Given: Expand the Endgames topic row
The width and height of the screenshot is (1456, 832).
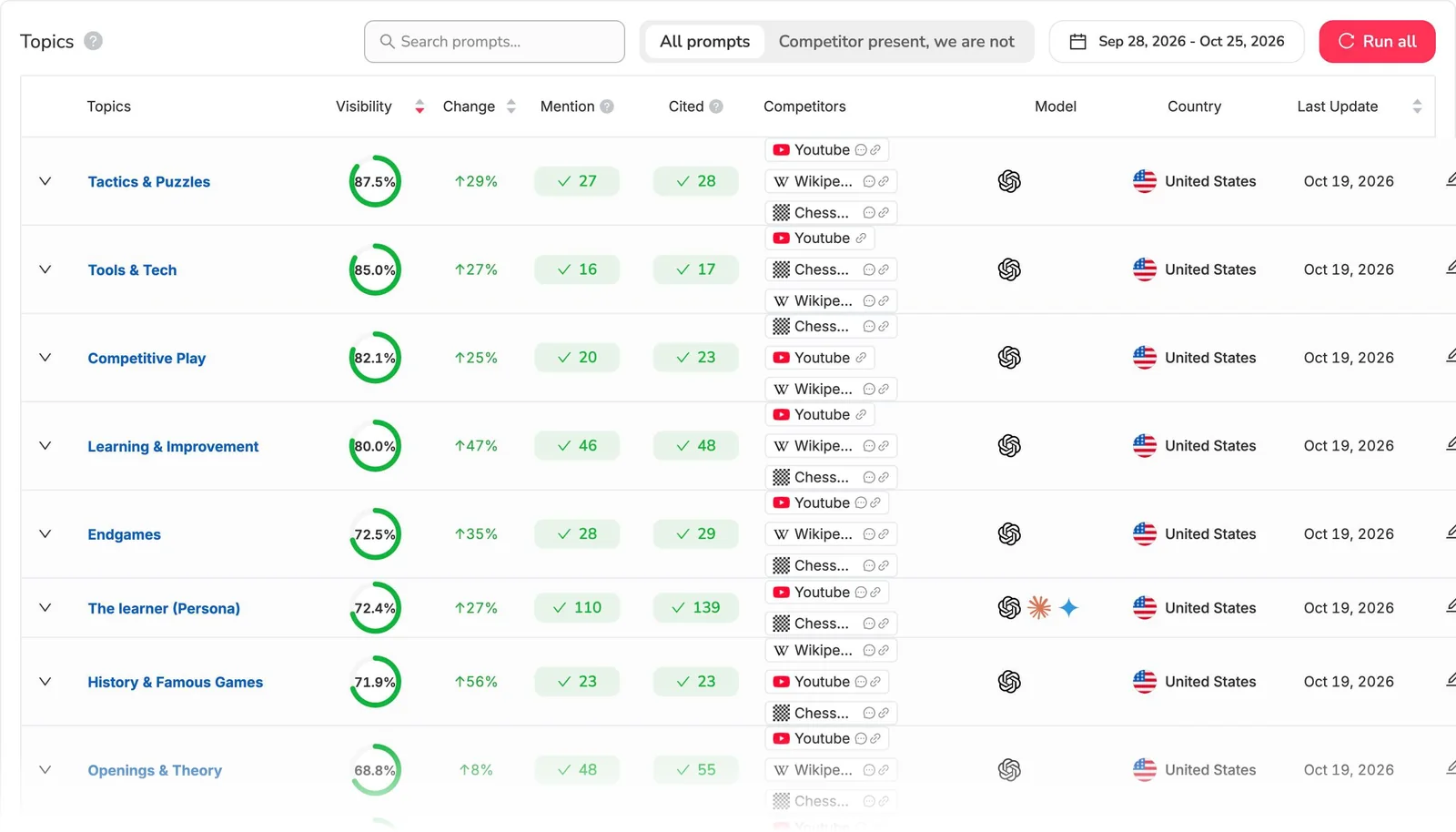Looking at the screenshot, I should click(x=45, y=533).
